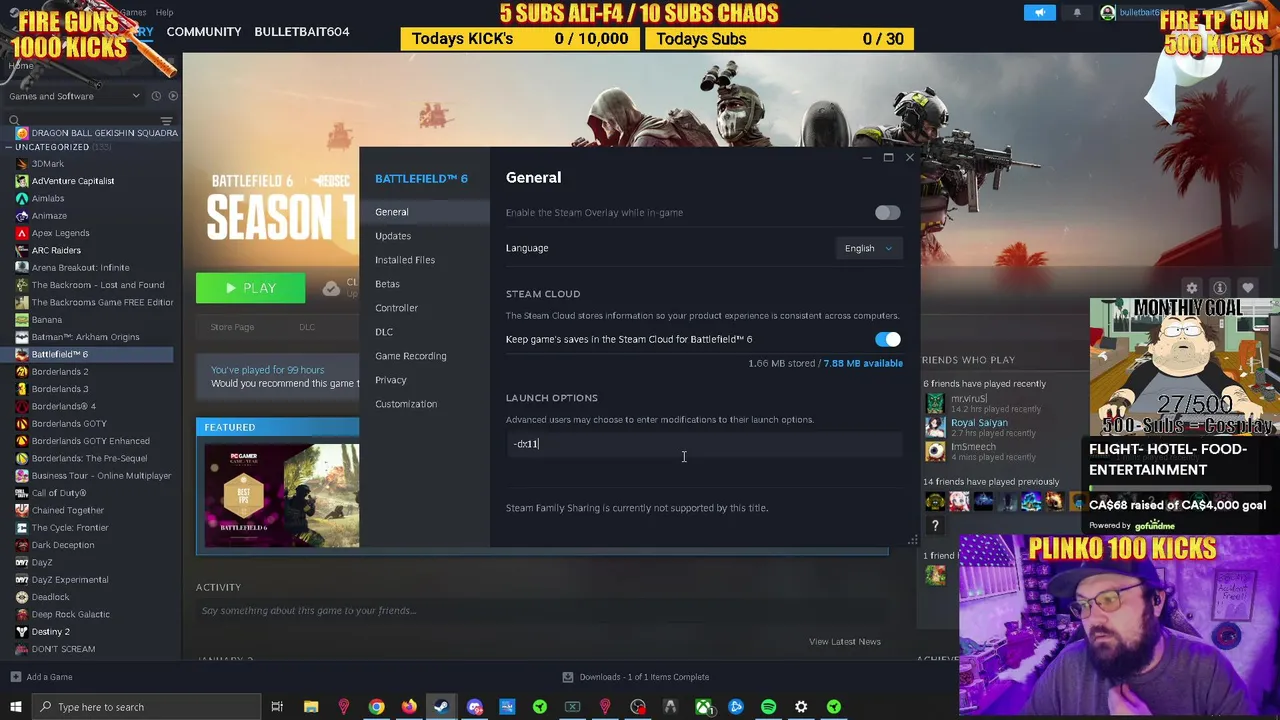Click the Add a Game plus icon
The height and width of the screenshot is (720, 1280).
[x=15, y=677]
